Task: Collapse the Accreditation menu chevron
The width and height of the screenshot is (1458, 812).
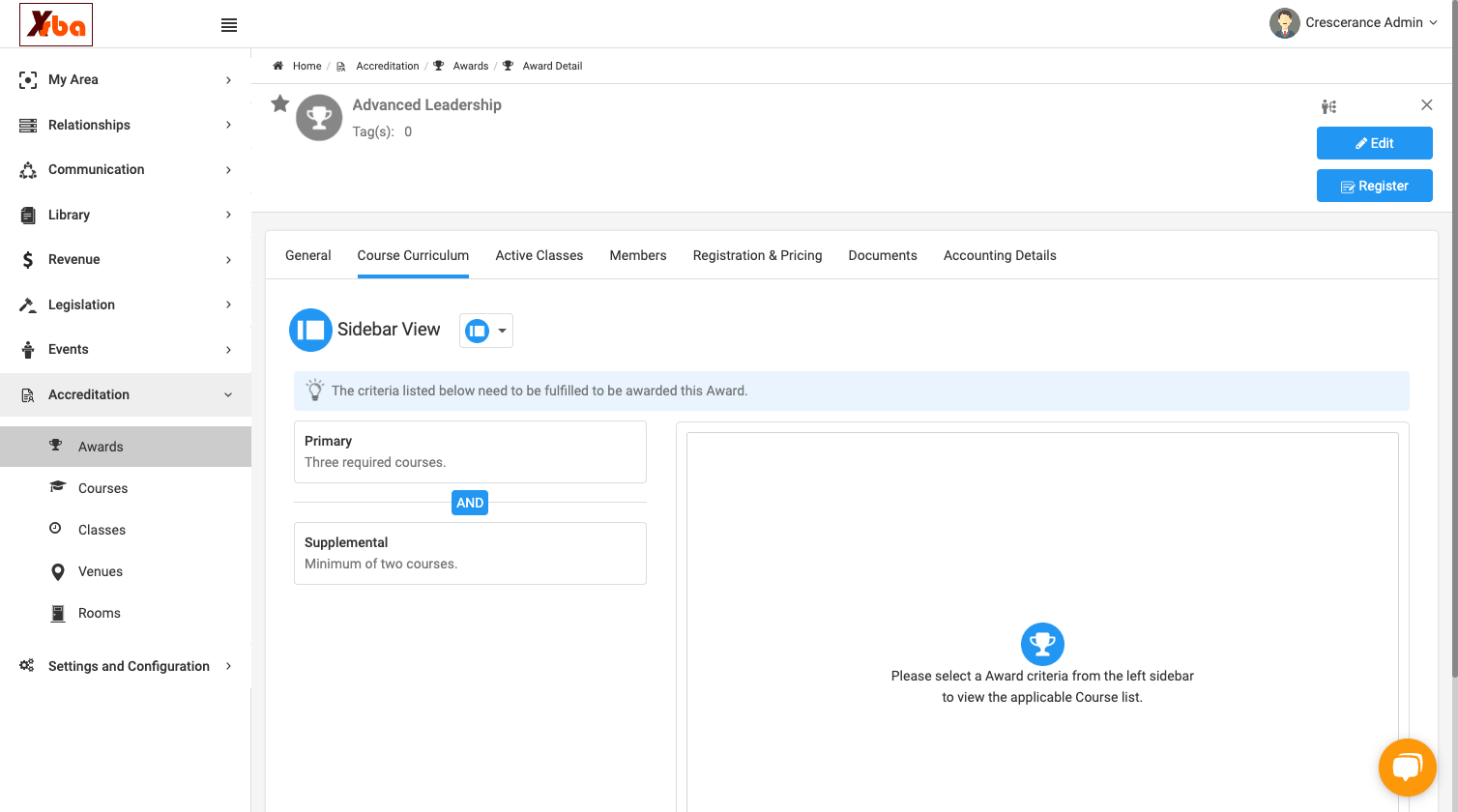Action: (228, 394)
